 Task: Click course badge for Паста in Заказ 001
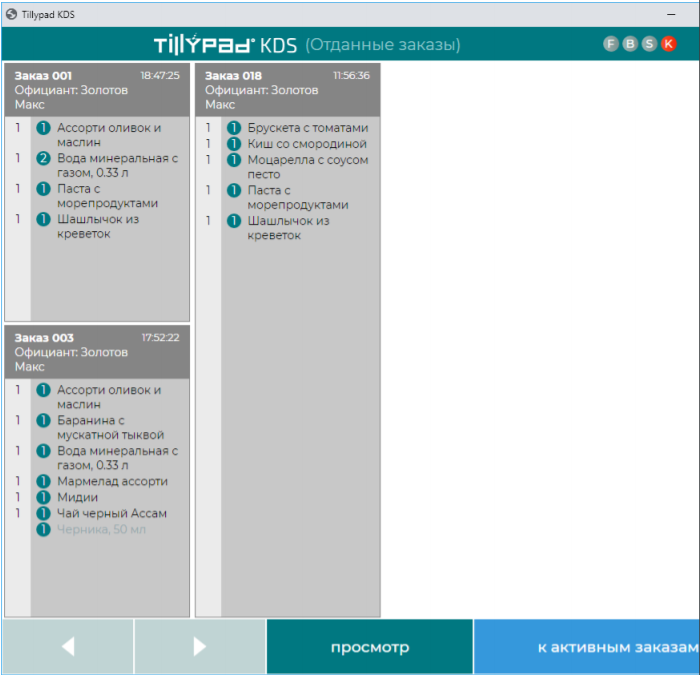click(43, 188)
